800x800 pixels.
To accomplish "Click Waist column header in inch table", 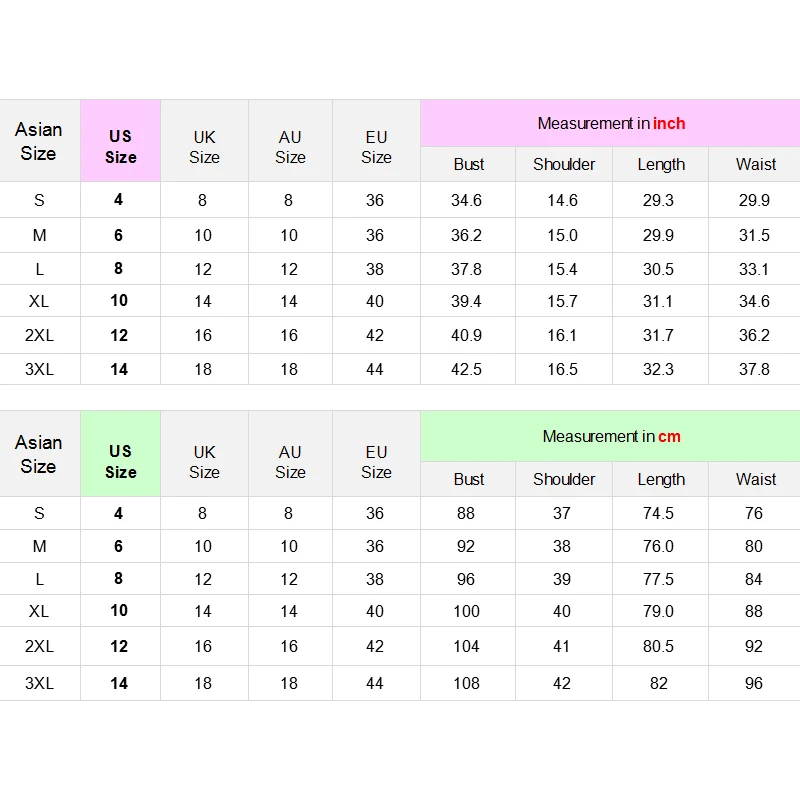I will click(756, 164).
